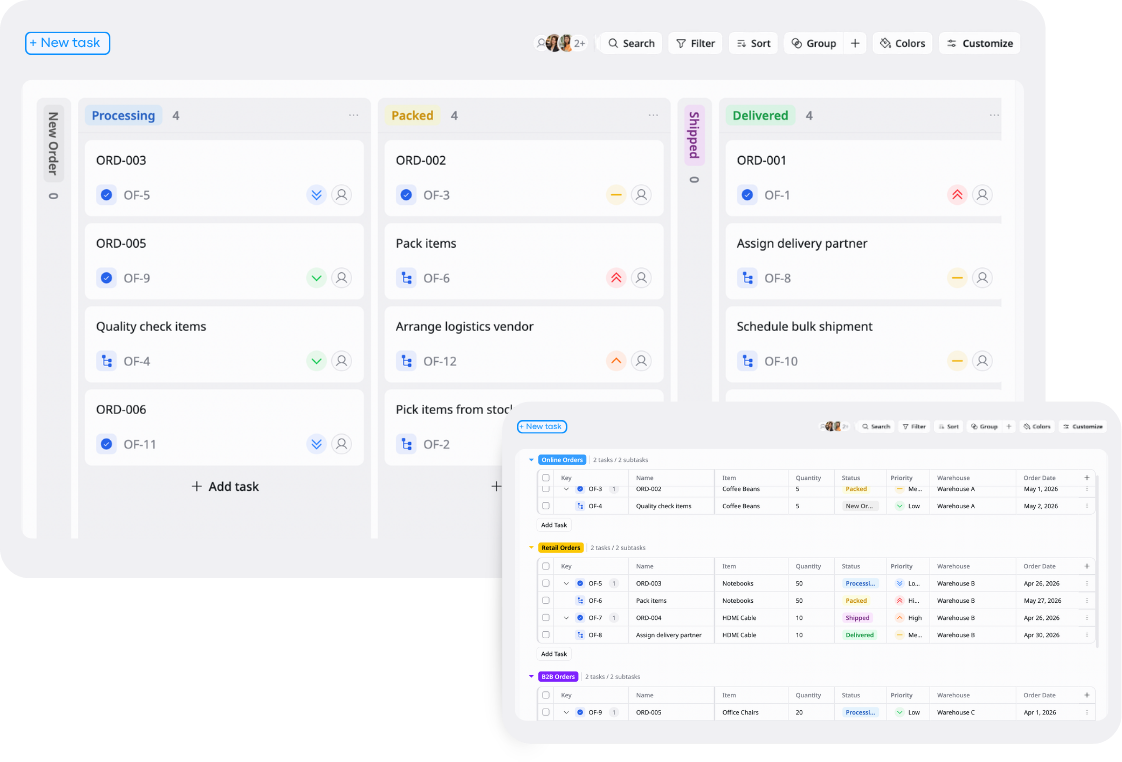Open Colors options in board view
The height and width of the screenshot is (762, 1122).
point(902,43)
